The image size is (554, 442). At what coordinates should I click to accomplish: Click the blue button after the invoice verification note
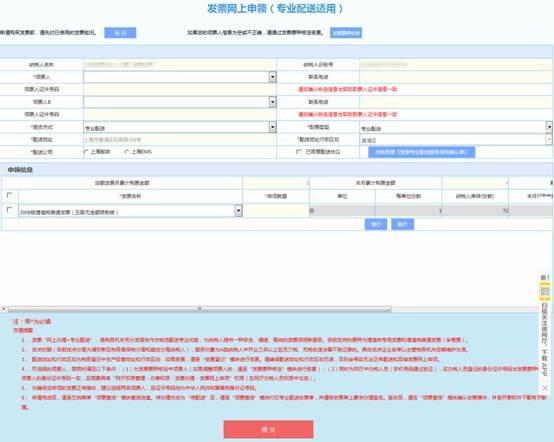120,33
